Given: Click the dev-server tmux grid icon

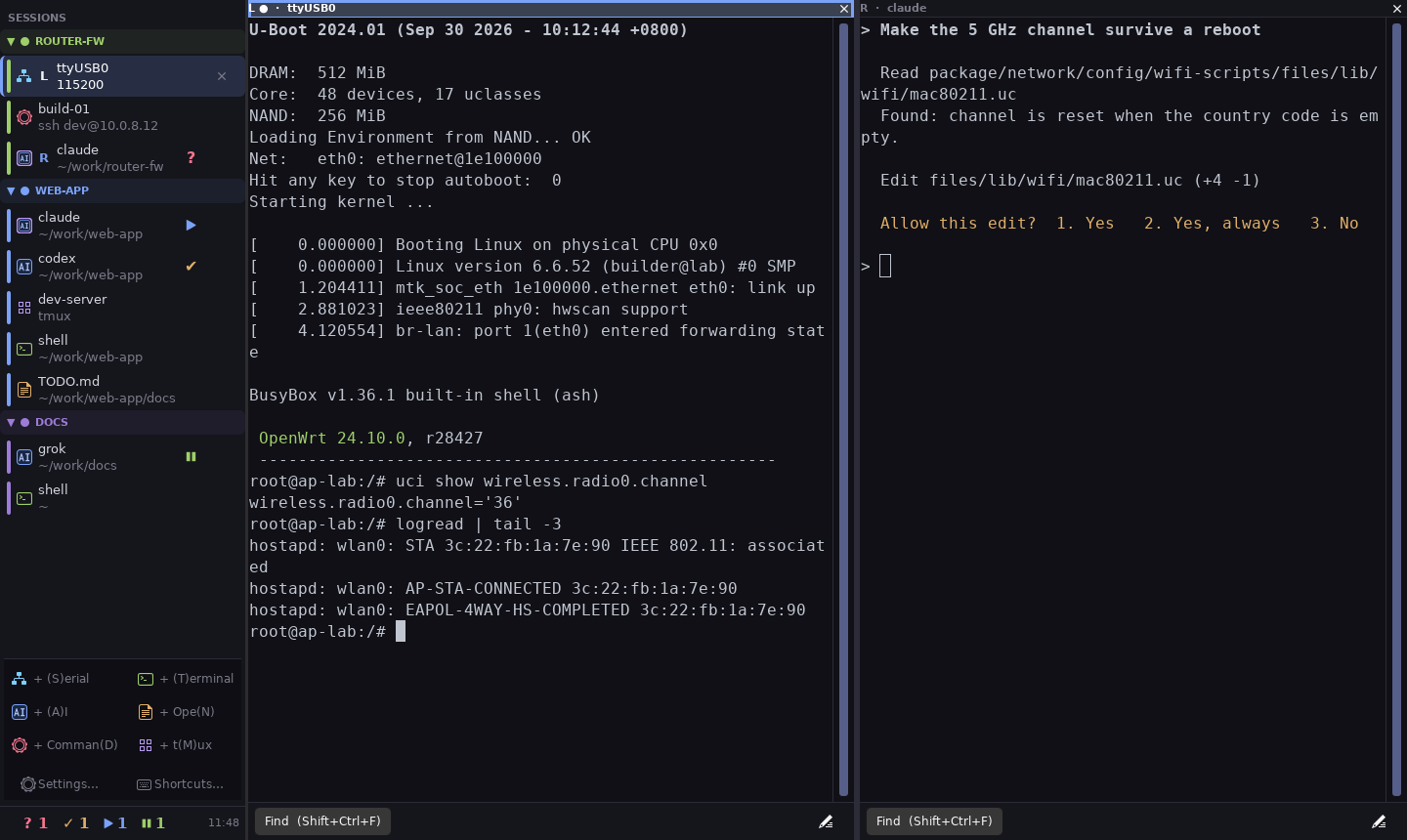Looking at the screenshot, I should tap(24, 308).
